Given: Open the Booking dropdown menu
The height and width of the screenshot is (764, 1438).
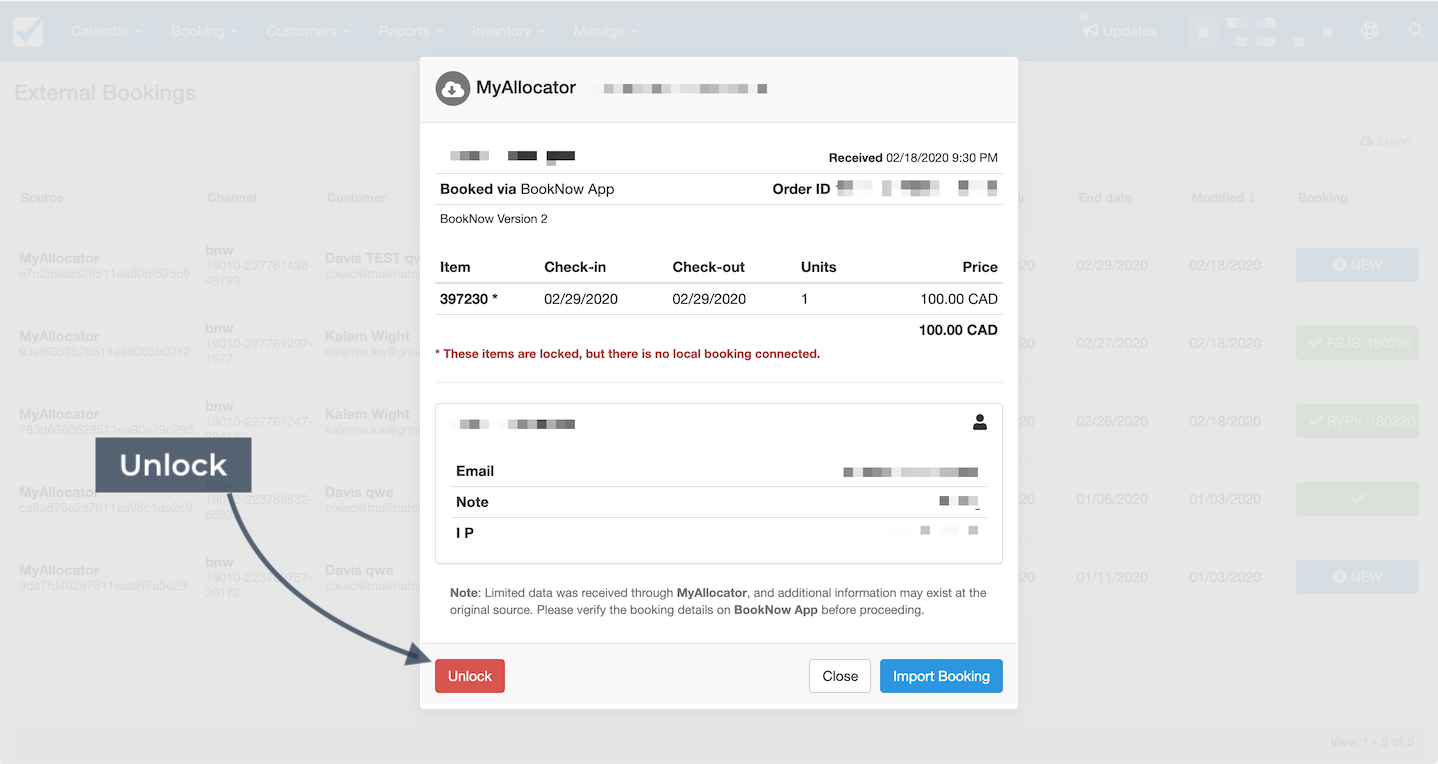Looking at the screenshot, I should pyautogui.click(x=204, y=31).
